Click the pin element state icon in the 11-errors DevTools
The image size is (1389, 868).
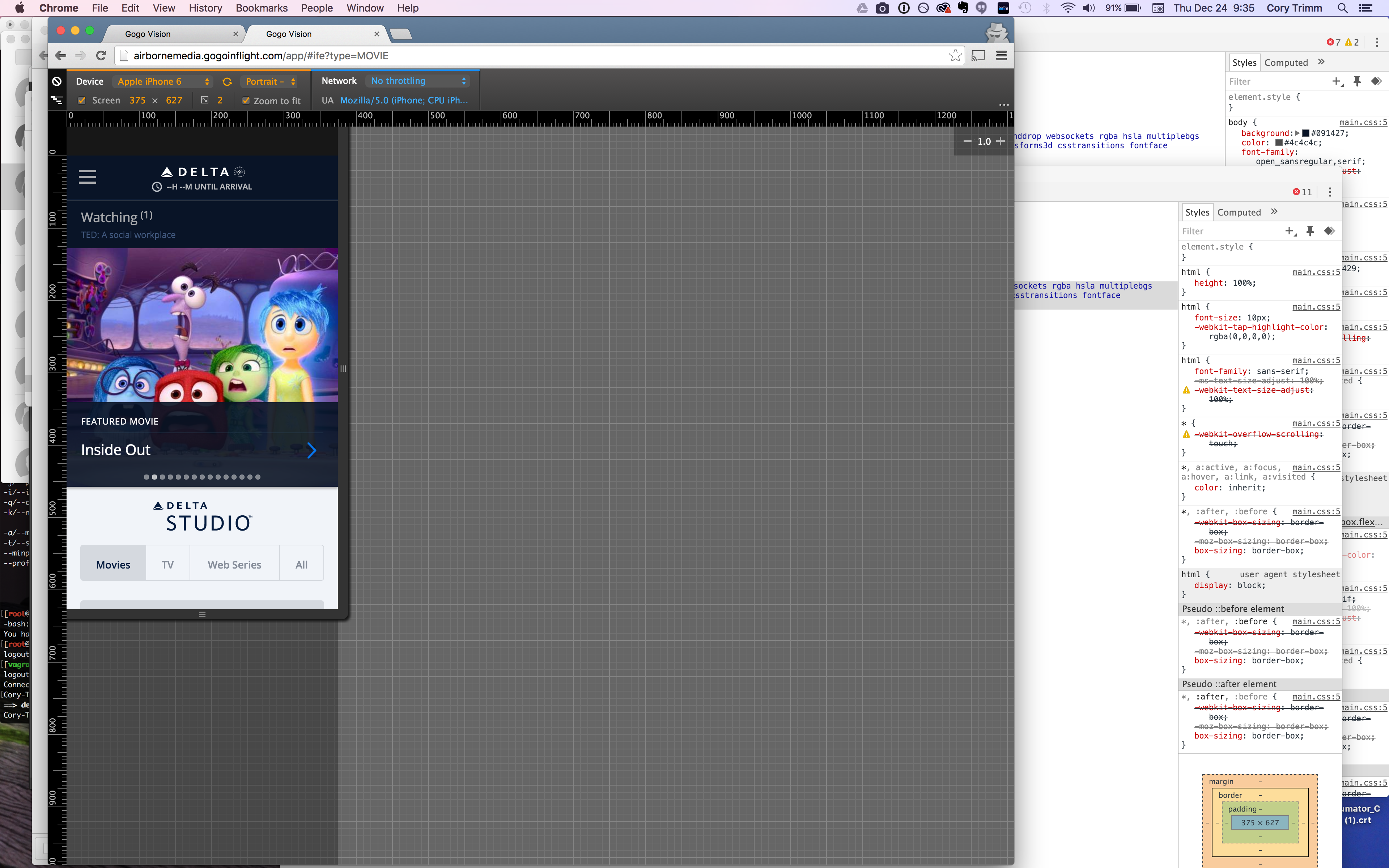(1310, 231)
